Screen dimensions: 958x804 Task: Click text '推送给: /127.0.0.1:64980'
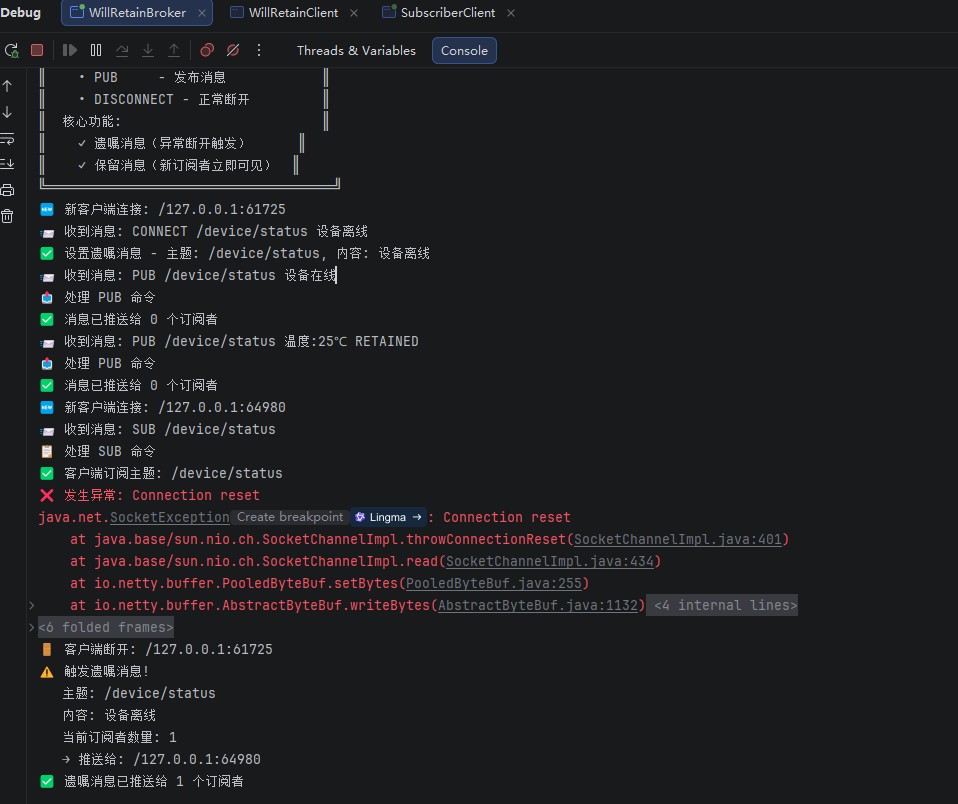[170, 759]
